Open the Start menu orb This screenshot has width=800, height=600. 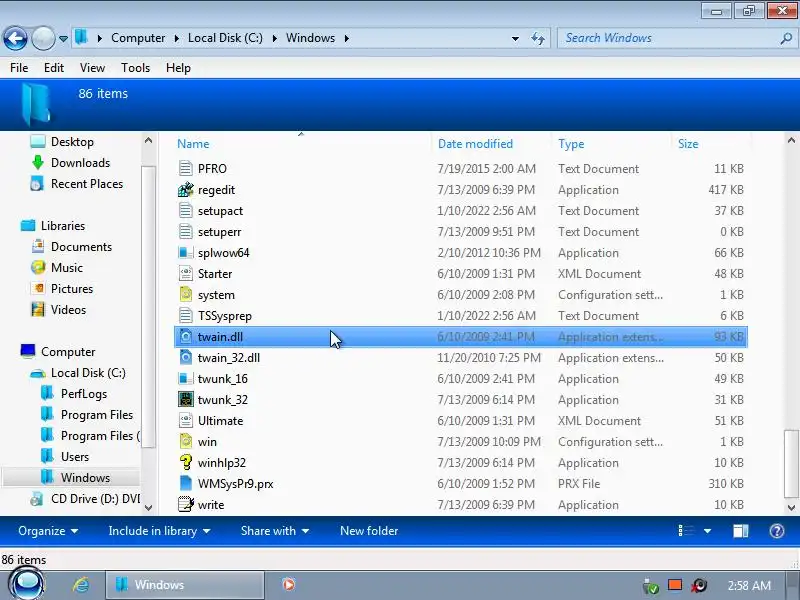[x=27, y=584]
